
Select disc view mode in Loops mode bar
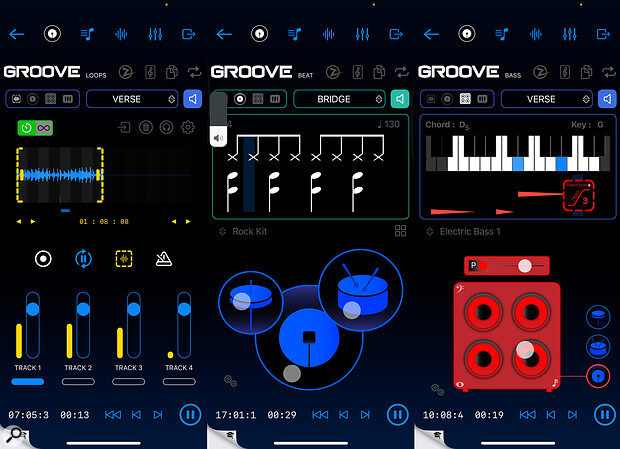pos(33,99)
